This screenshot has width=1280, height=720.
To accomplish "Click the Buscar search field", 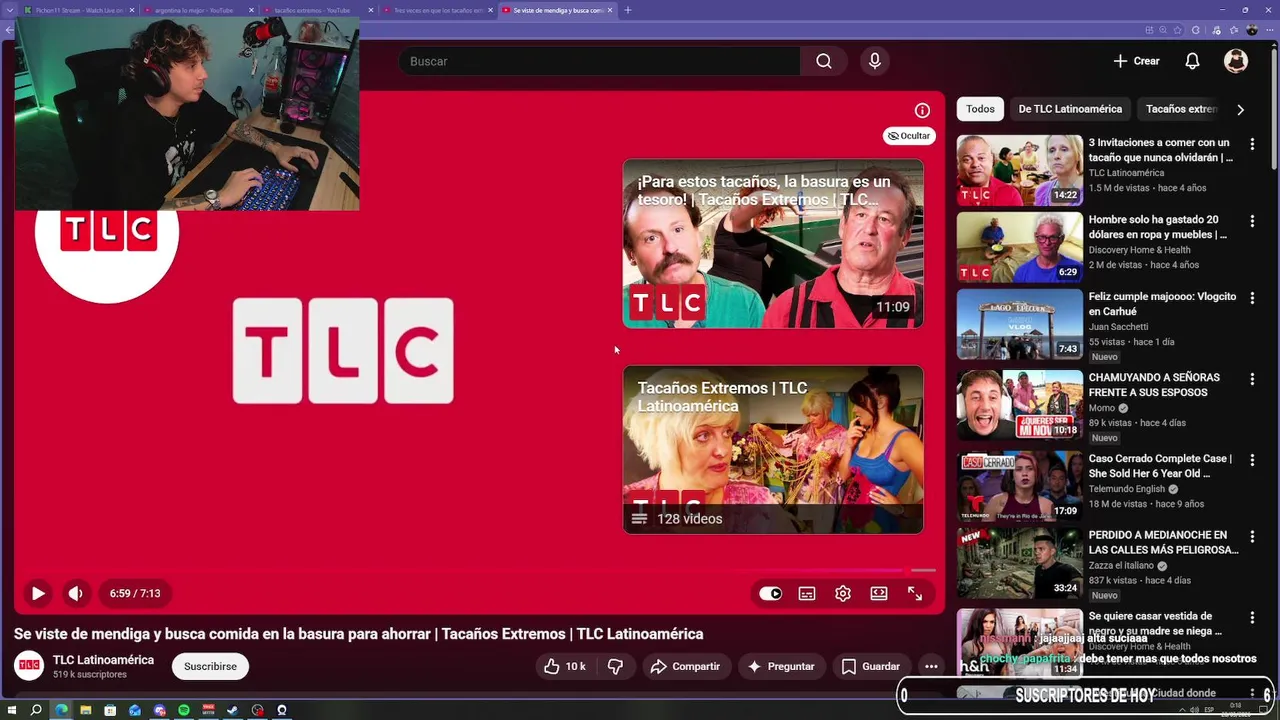I will pos(599,61).
